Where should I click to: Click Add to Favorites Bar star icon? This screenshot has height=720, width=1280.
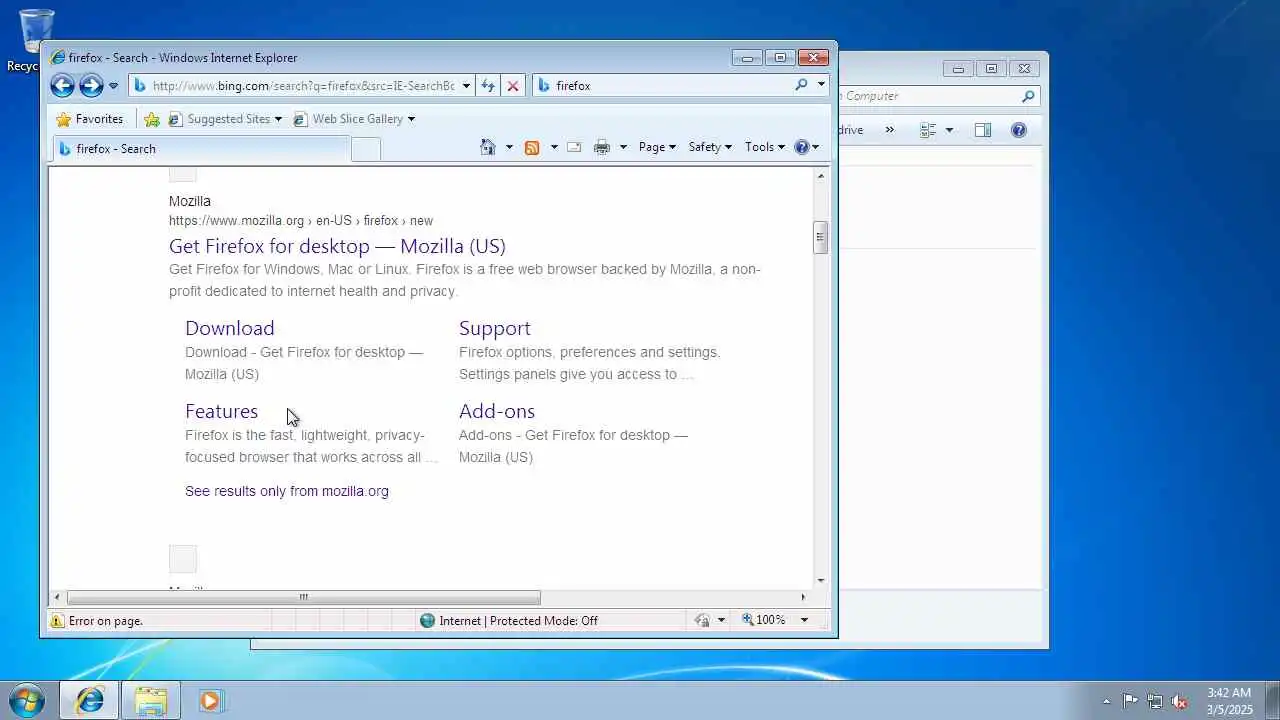point(152,119)
